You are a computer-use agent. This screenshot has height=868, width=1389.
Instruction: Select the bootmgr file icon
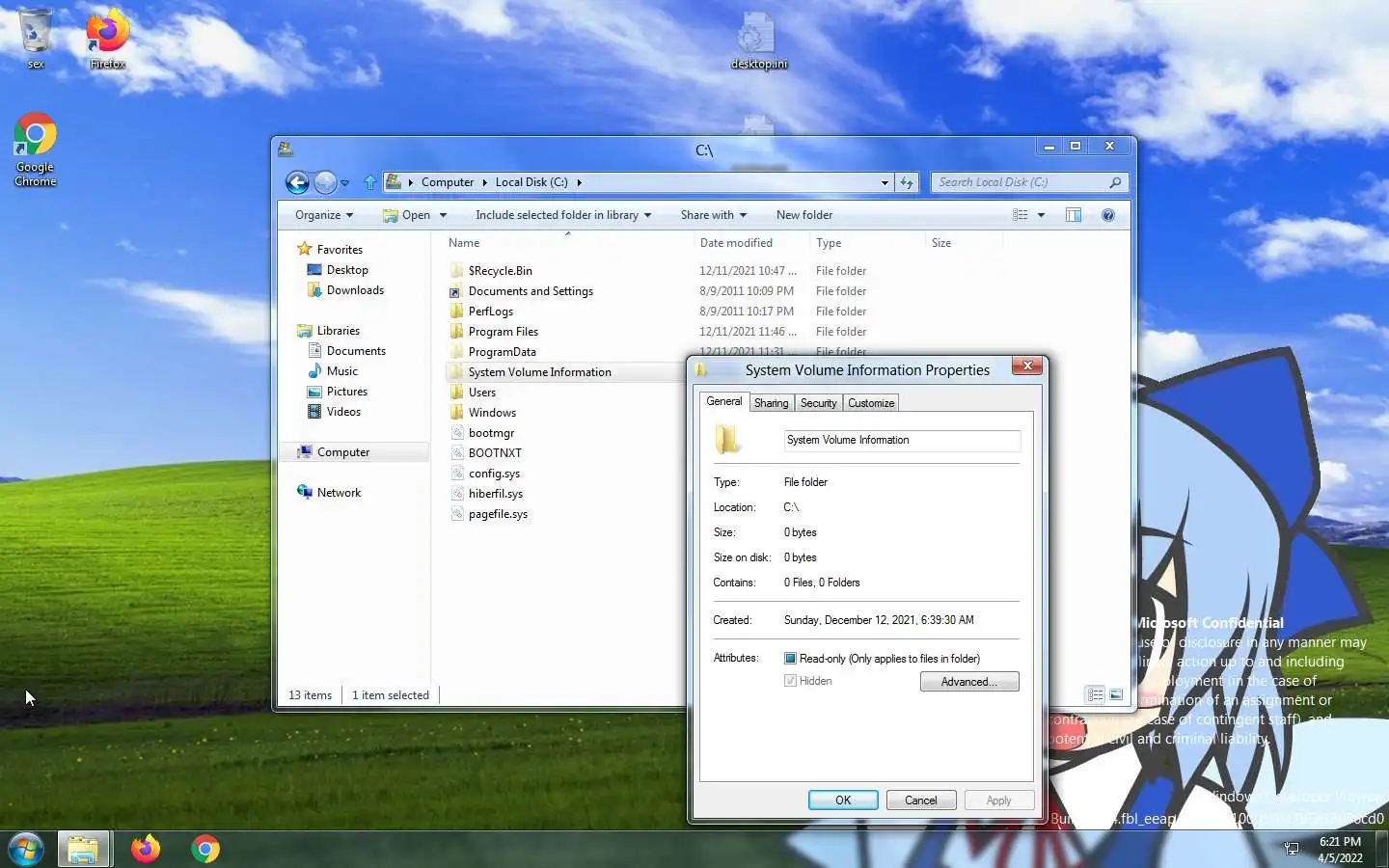pos(457,433)
